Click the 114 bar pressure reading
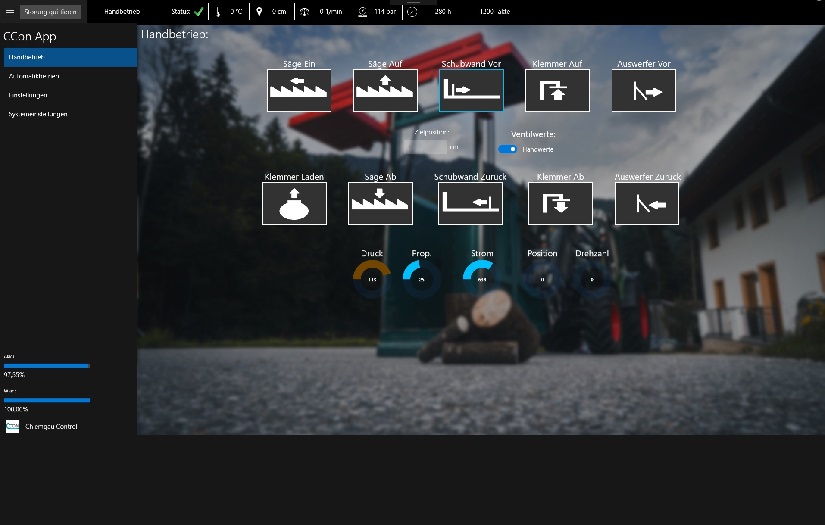Viewport: 825px width, 525px height. pyautogui.click(x=385, y=12)
